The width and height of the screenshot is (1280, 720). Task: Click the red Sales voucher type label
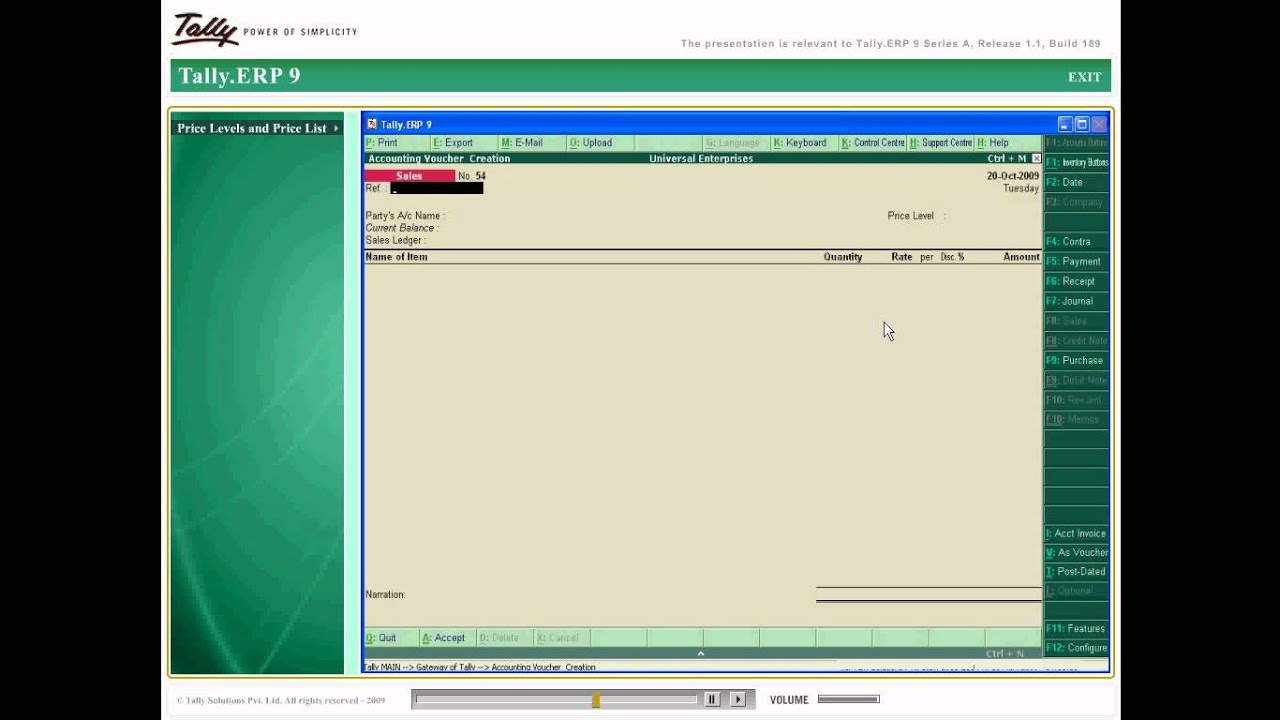pyautogui.click(x=409, y=176)
